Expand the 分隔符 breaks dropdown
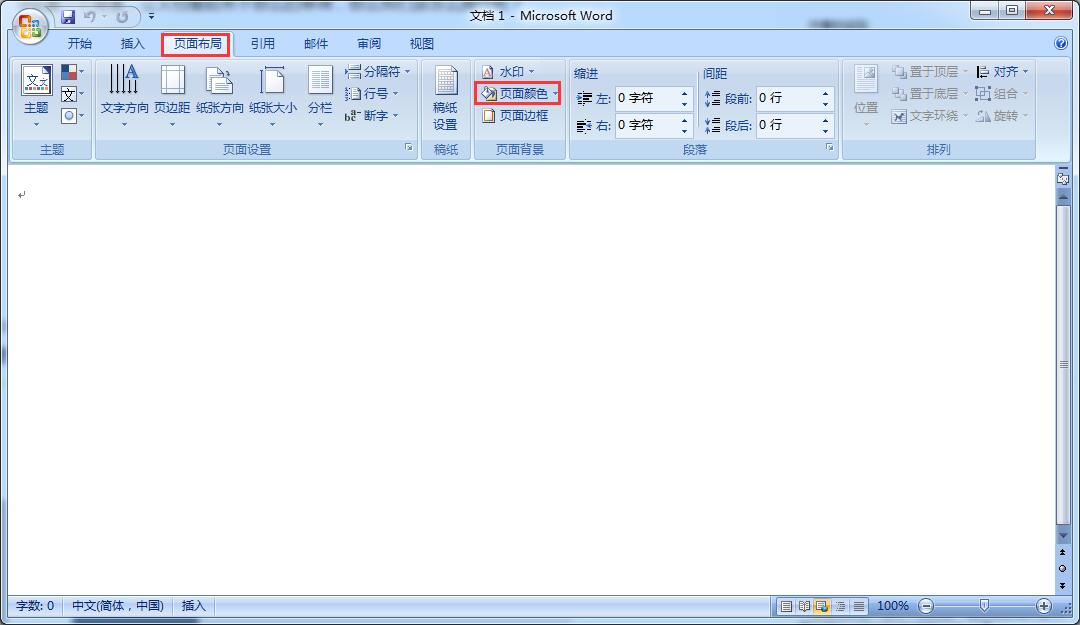 point(407,72)
